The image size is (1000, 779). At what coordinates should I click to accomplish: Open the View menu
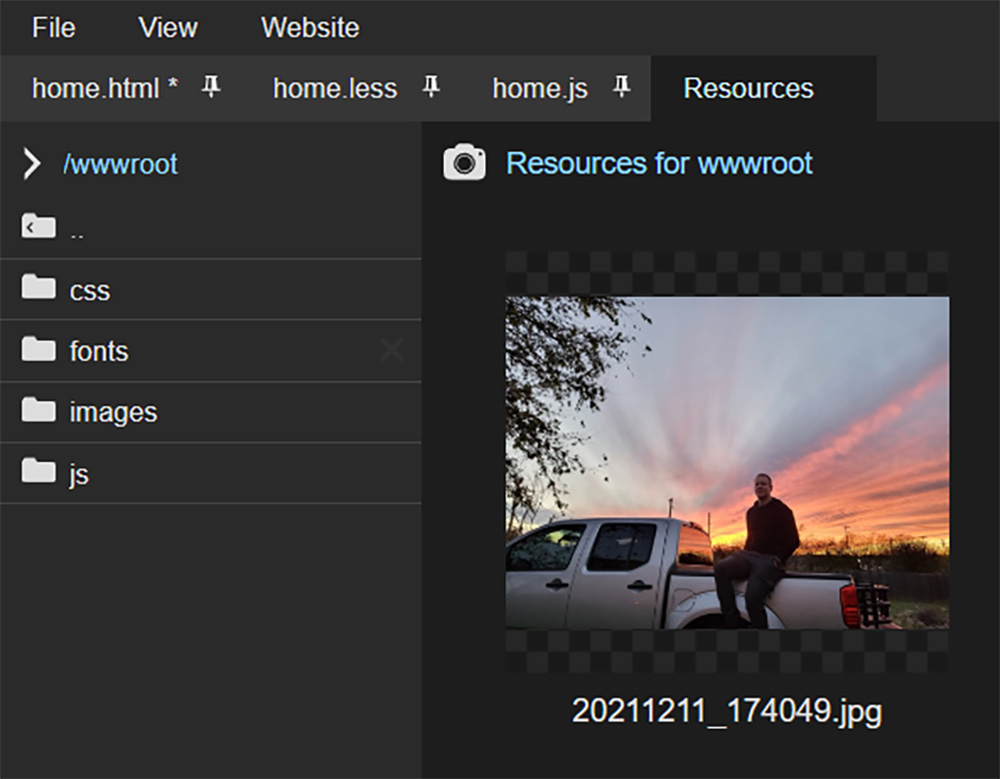point(167,27)
